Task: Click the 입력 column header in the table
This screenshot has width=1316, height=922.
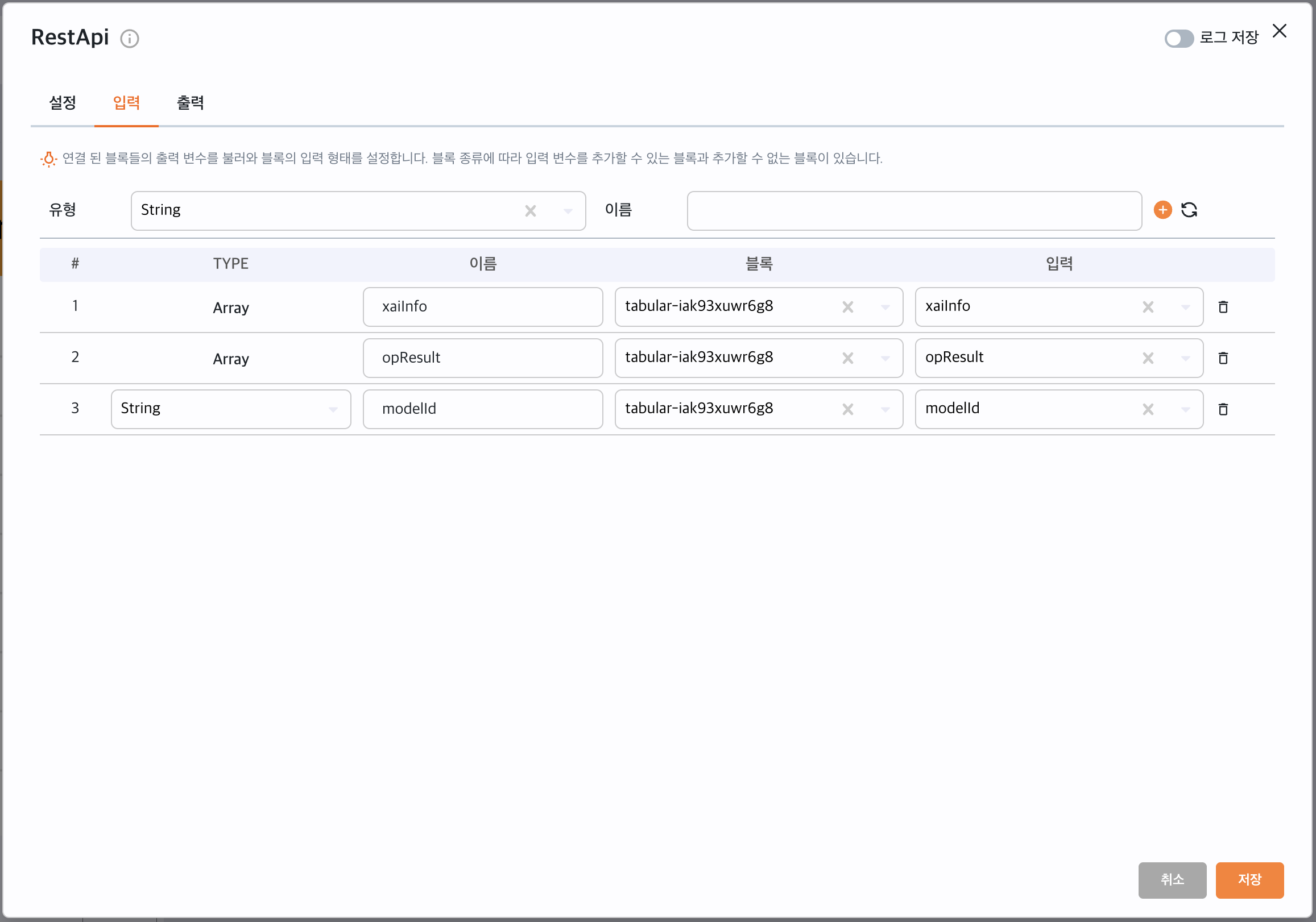Action: [x=1058, y=264]
